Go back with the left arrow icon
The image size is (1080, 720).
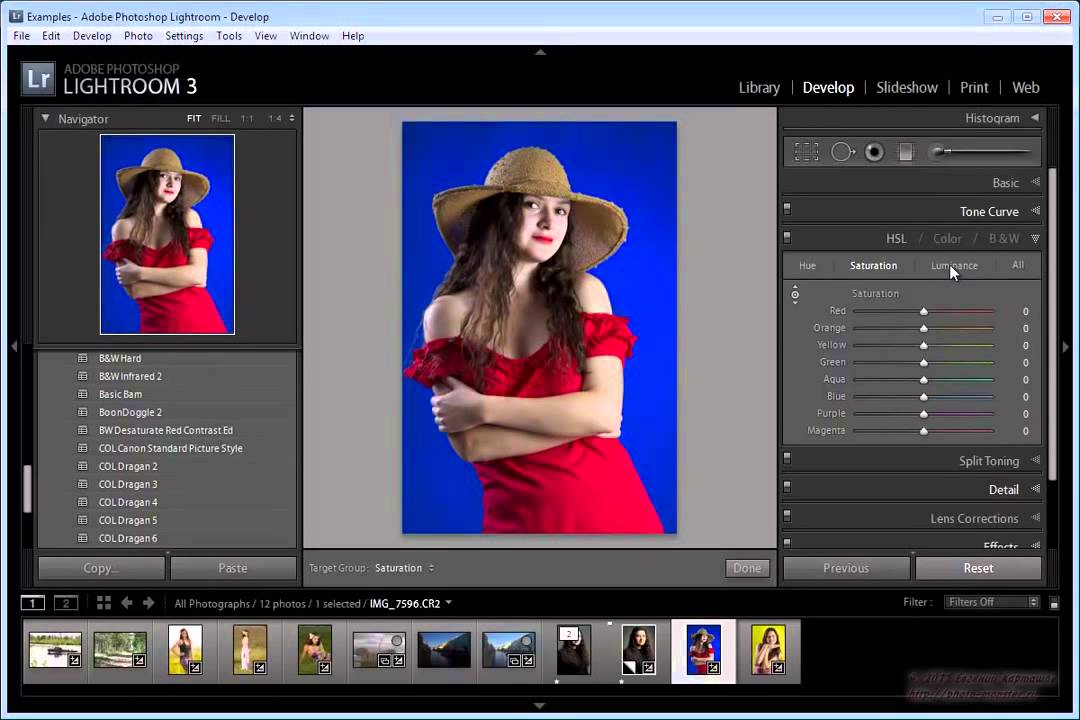[x=127, y=603]
